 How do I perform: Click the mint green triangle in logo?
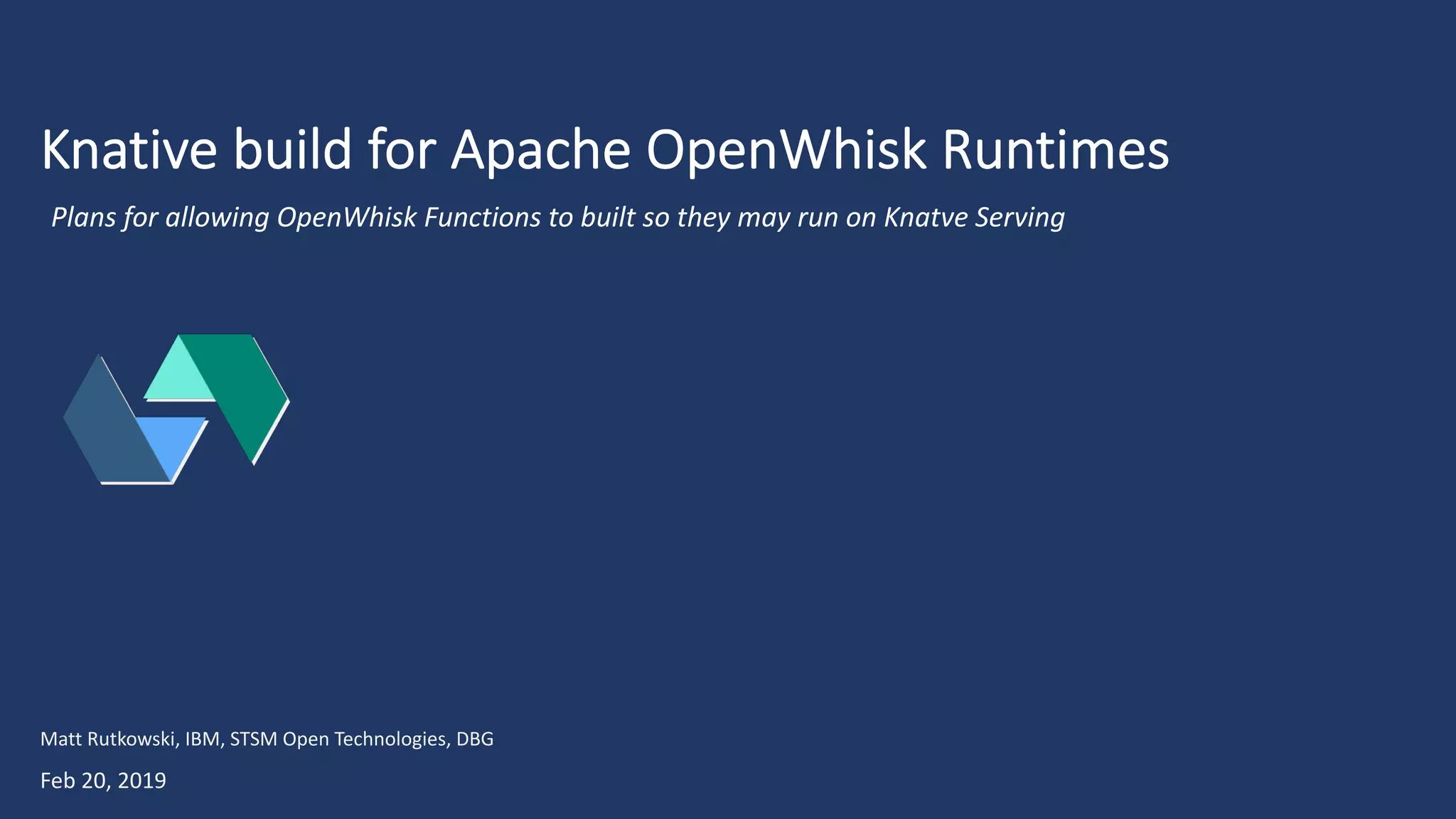click(x=179, y=378)
